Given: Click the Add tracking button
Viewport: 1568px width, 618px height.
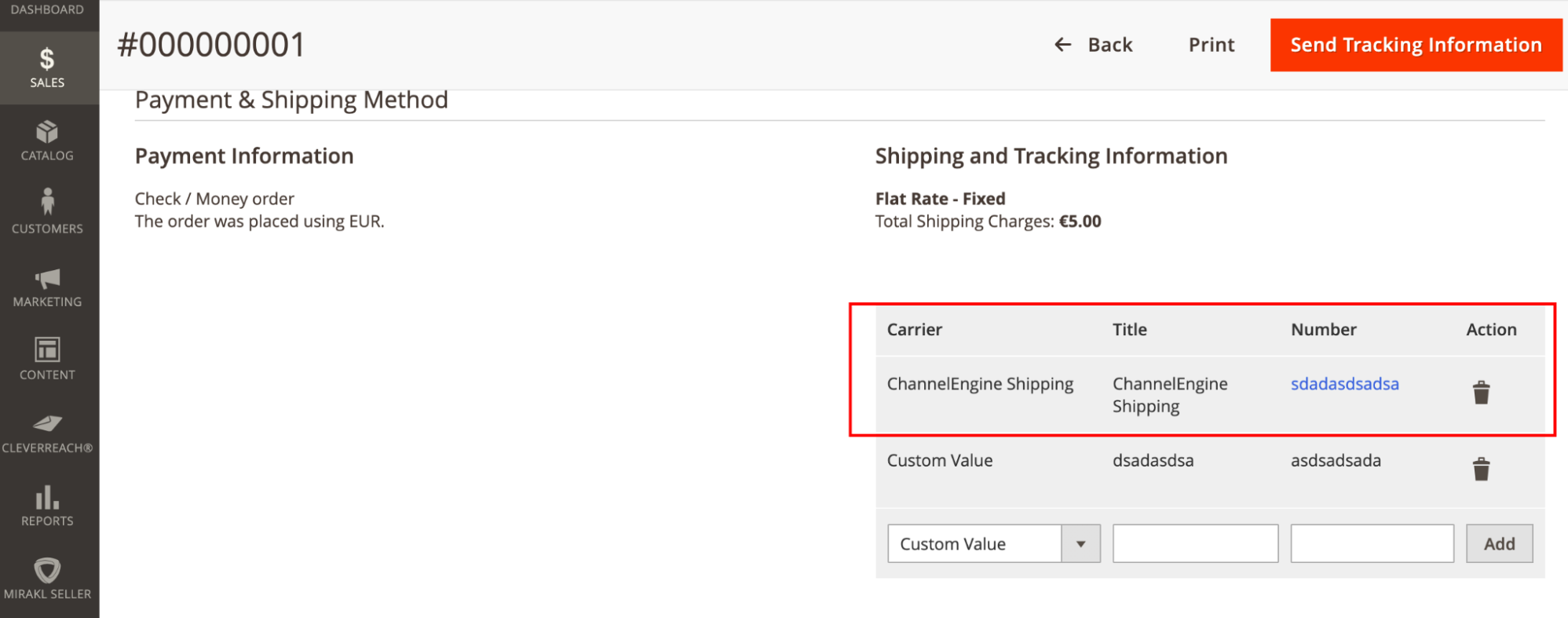Looking at the screenshot, I should pos(1499,543).
